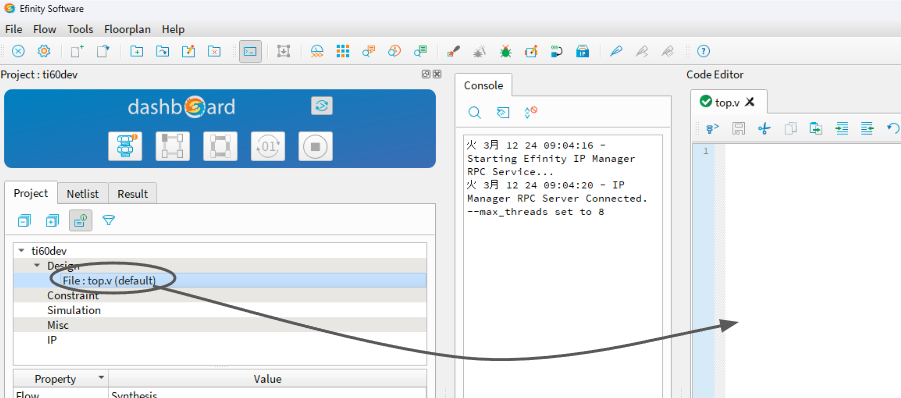Image resolution: width=901 pixels, height=398 pixels.
Task: Click the blue feather pen toolbar icon
Action: 617,51
